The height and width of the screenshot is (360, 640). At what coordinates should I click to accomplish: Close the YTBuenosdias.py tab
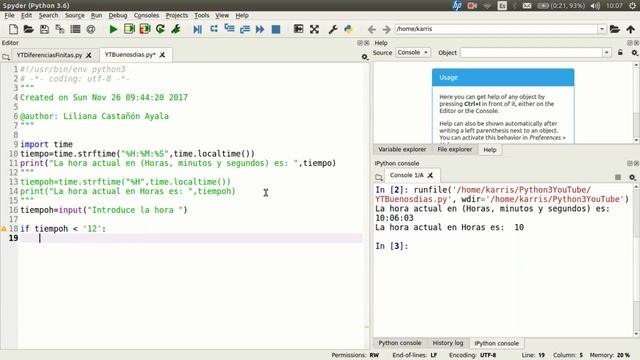tap(162, 55)
